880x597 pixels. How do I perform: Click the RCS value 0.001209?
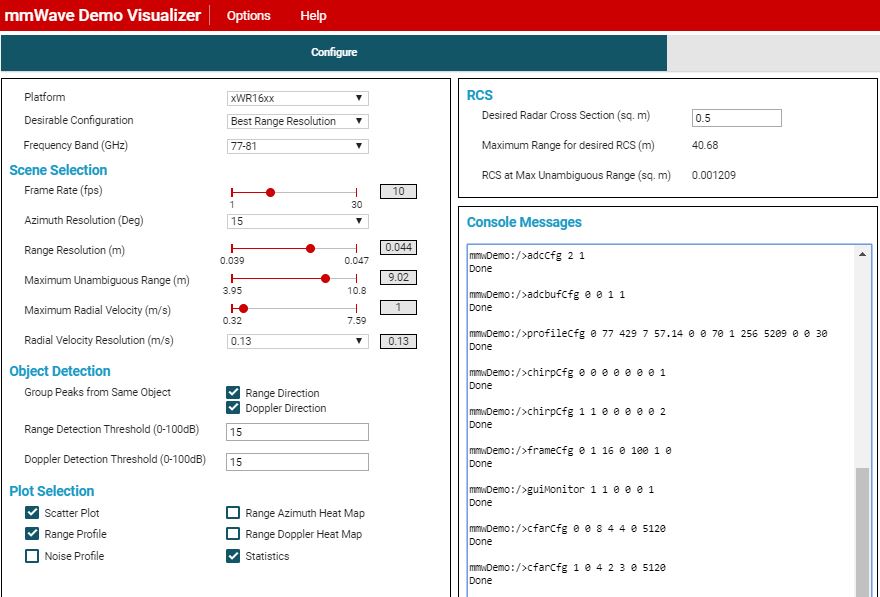pos(714,175)
